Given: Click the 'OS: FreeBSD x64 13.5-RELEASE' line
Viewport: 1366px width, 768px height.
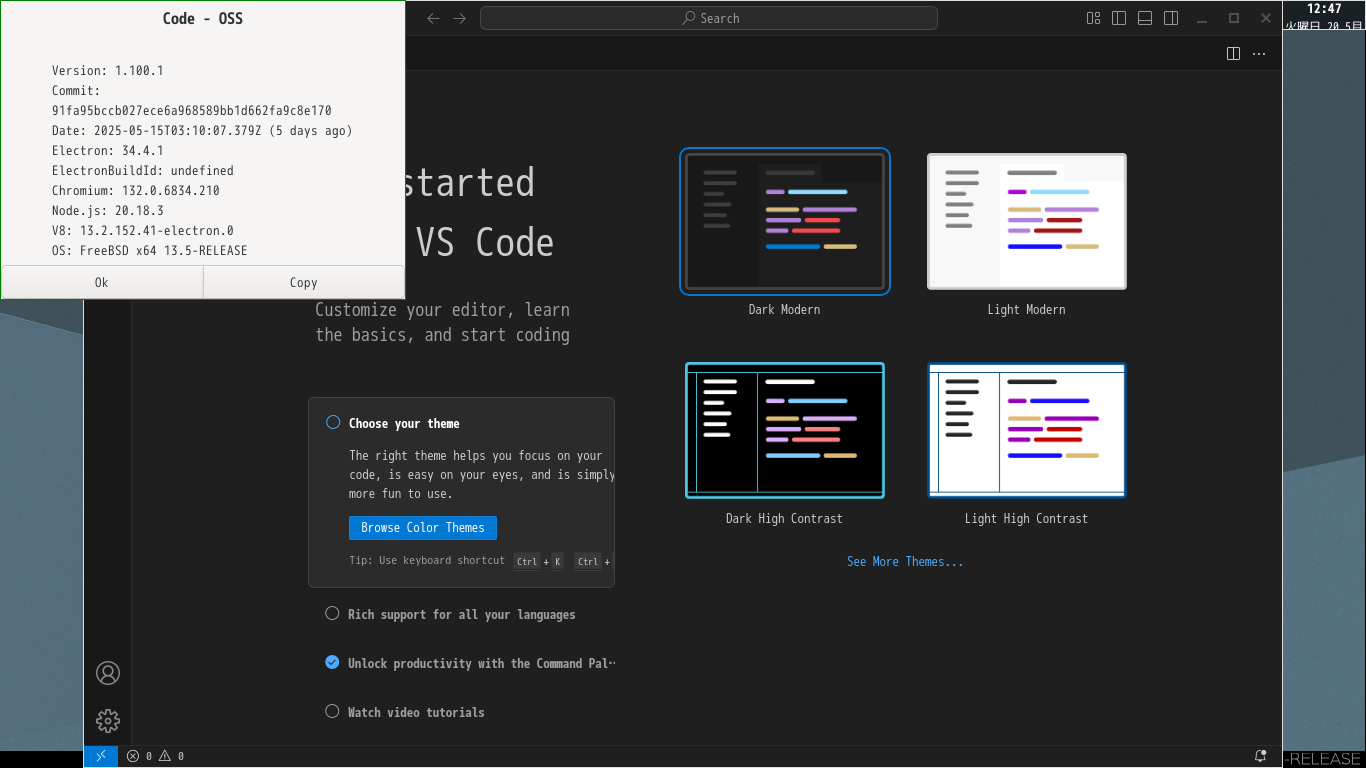Looking at the screenshot, I should [x=150, y=251].
